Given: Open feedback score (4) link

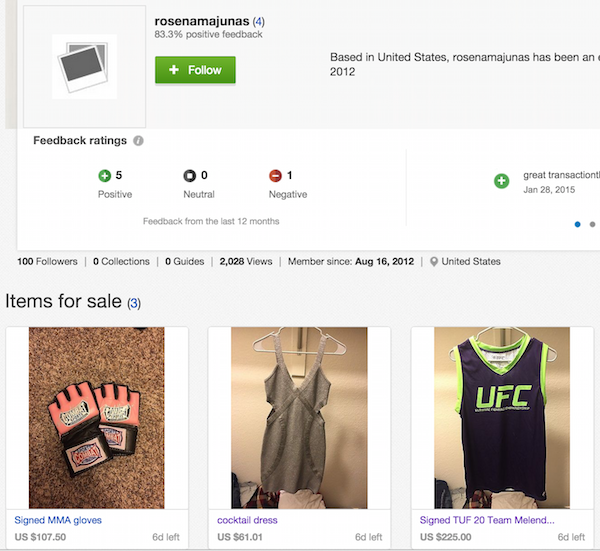Looking at the screenshot, I should (259, 21).
